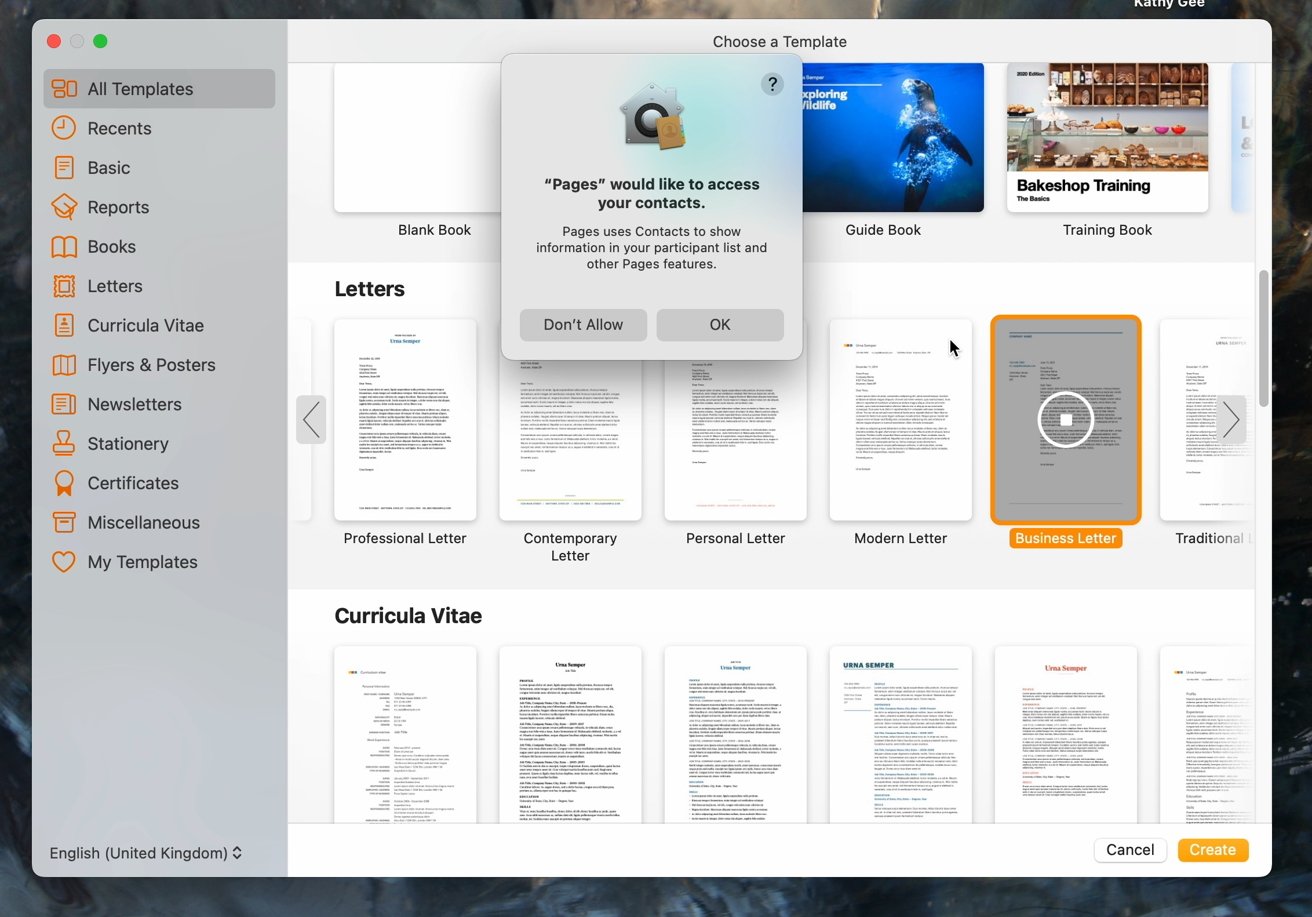
Task: Click the Certificates ribbon icon
Action: click(64, 483)
